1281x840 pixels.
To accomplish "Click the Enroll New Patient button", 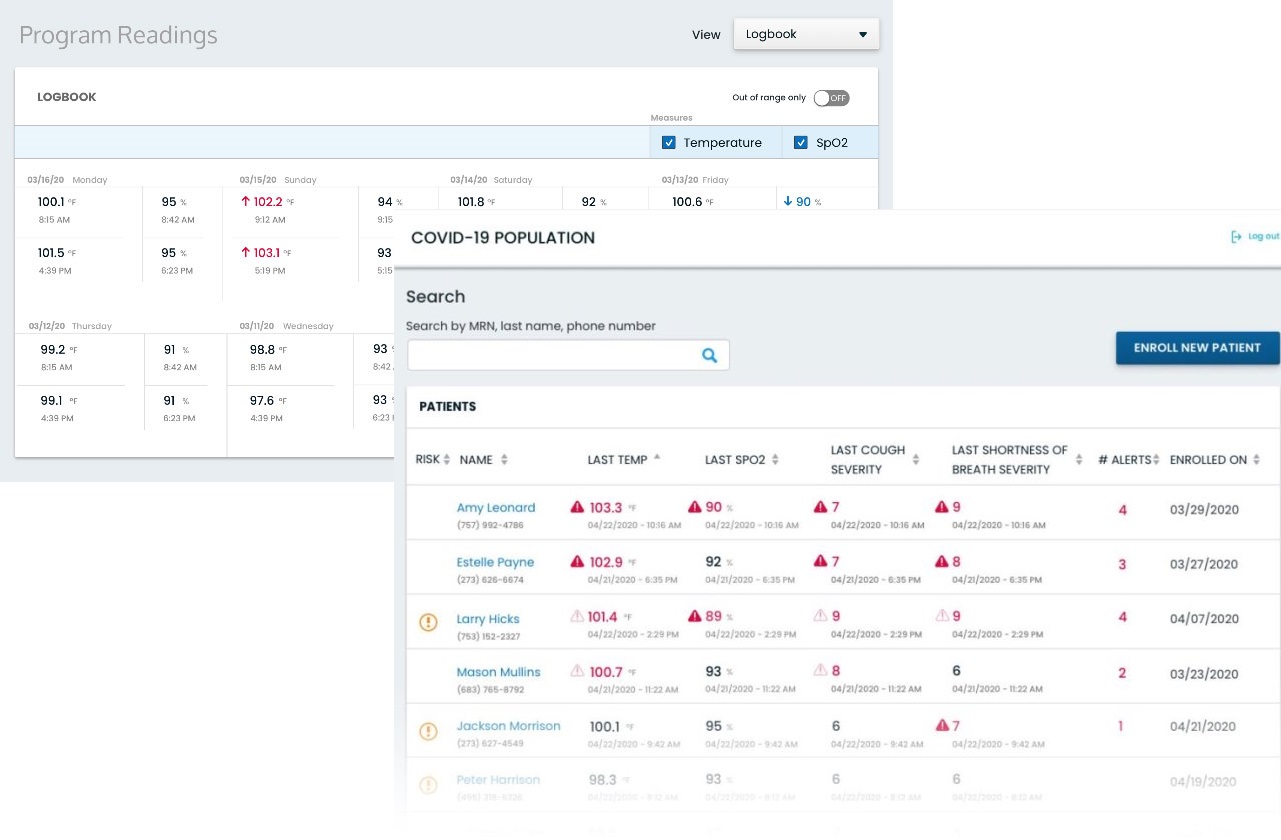I will [x=1197, y=348].
